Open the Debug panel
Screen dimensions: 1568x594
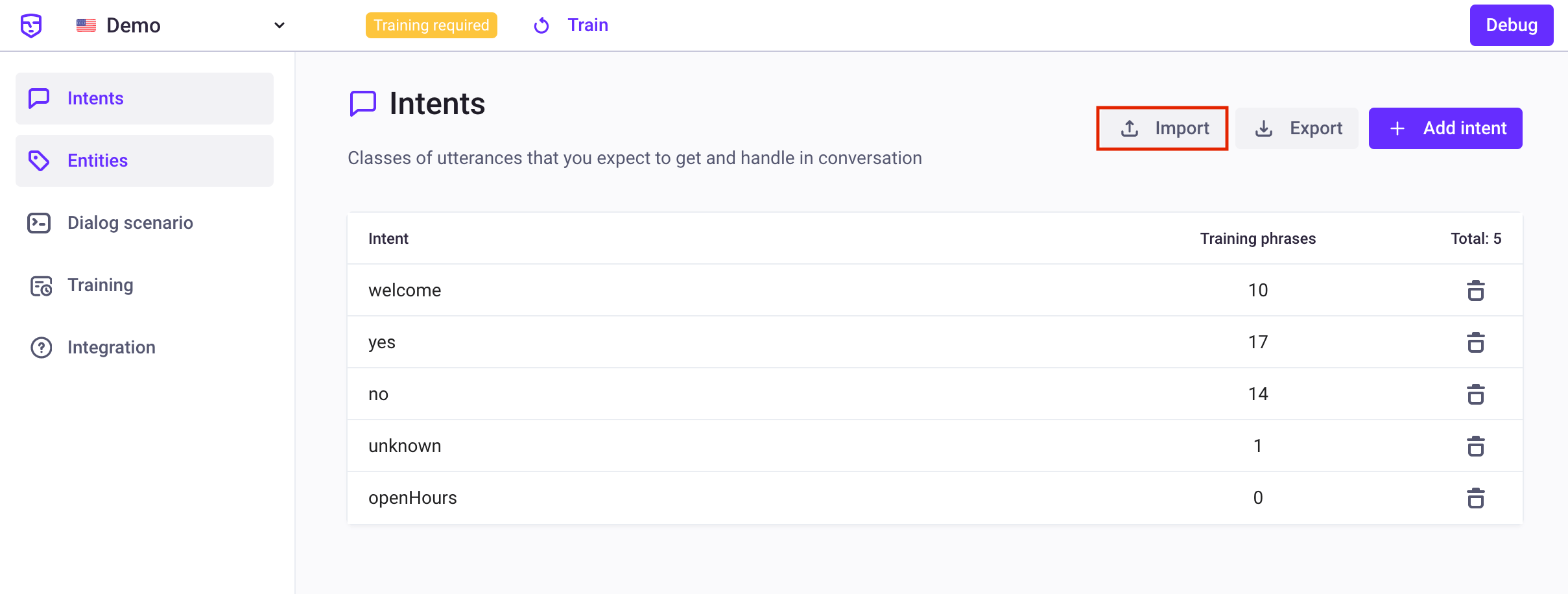tap(1512, 25)
